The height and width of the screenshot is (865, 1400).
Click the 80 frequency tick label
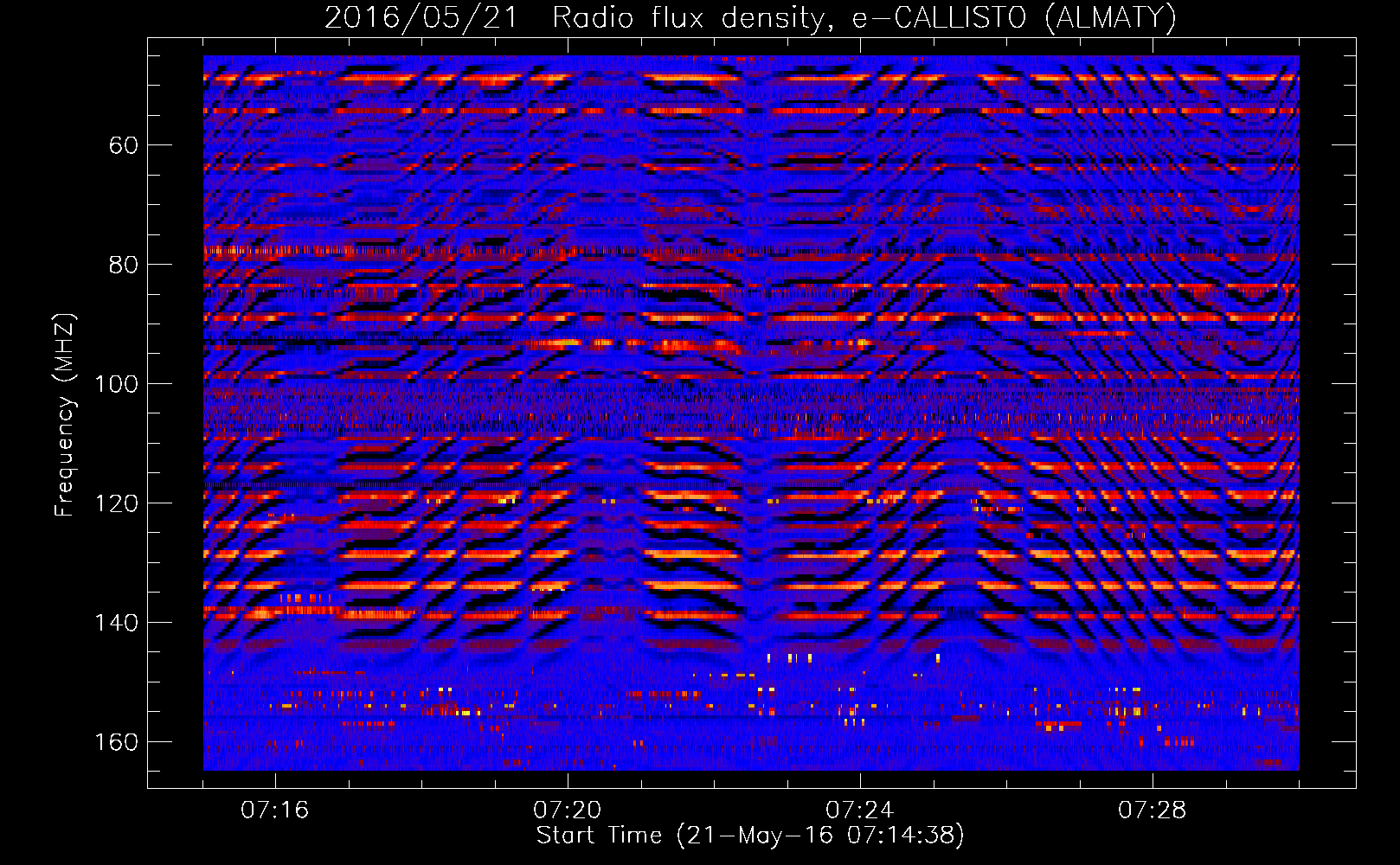pyautogui.click(x=123, y=265)
